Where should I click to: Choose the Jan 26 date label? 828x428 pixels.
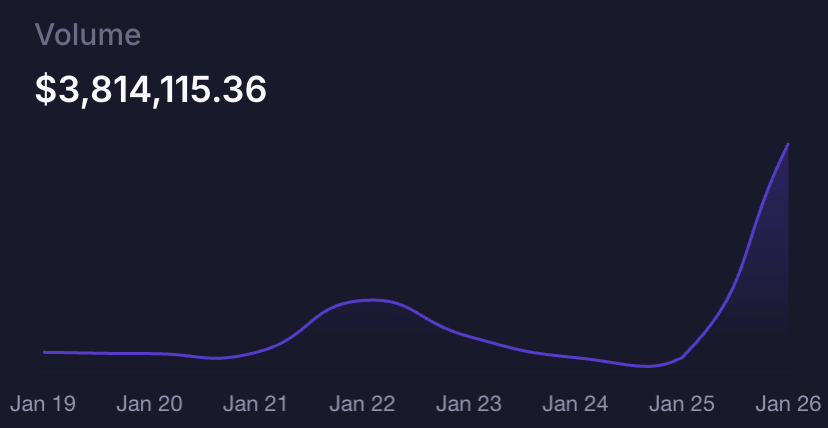click(786, 404)
